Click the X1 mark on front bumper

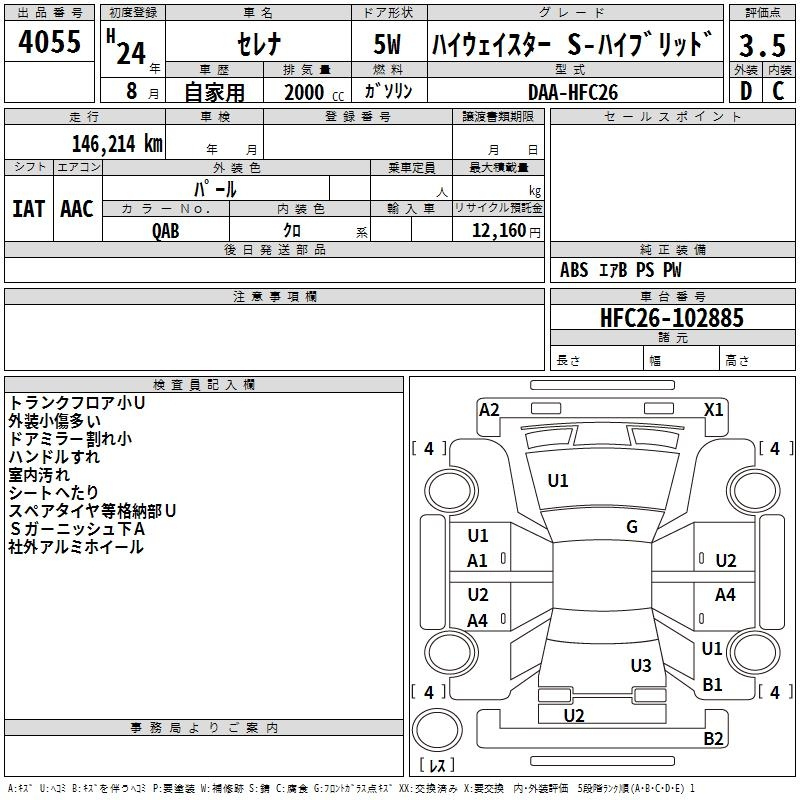(713, 410)
